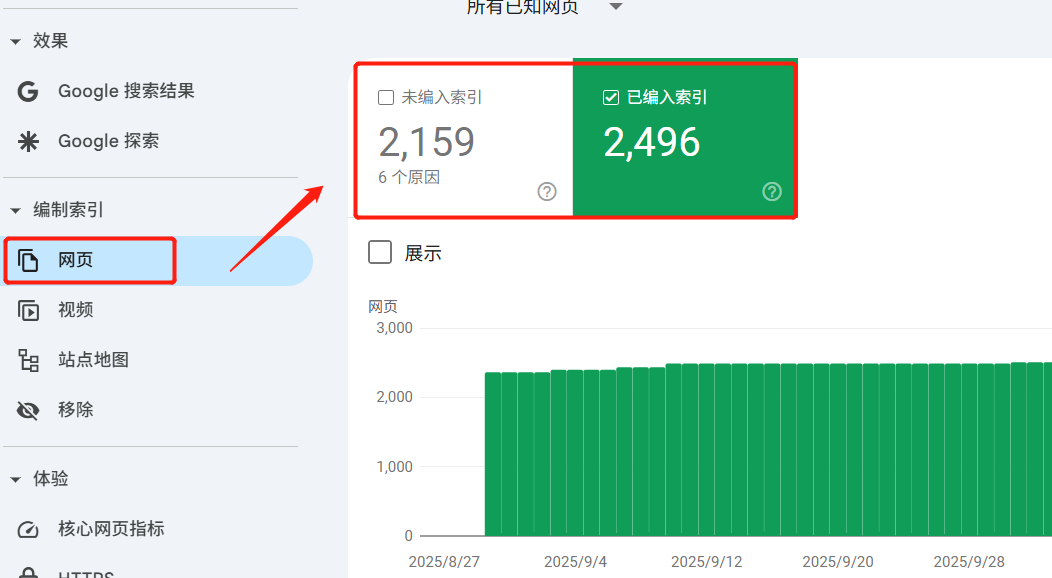Viewport: 1052px width, 578px height.
Task: Click the 已编入索引 help question mark
Action: pos(771,191)
